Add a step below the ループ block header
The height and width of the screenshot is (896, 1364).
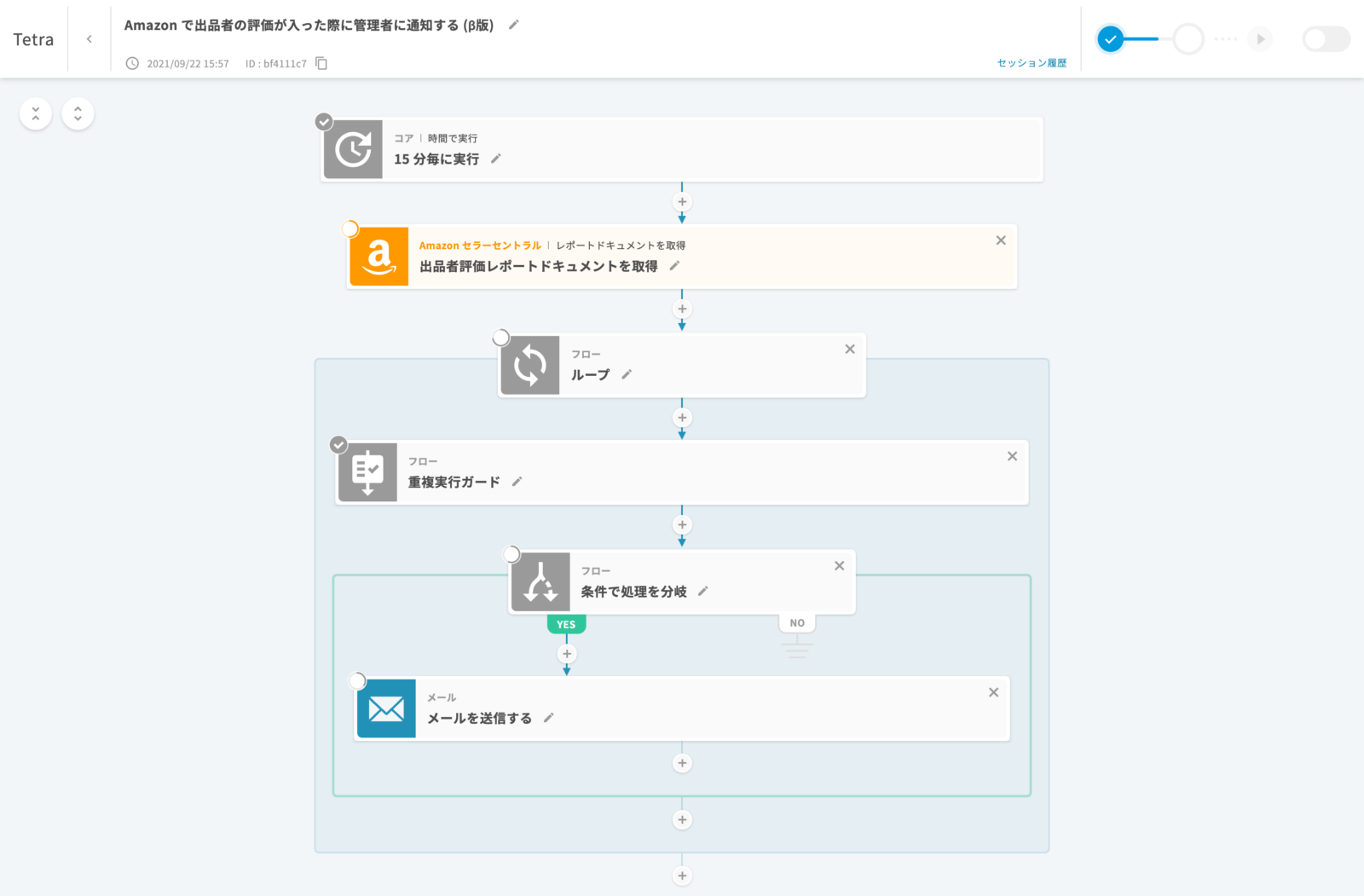coord(682,418)
